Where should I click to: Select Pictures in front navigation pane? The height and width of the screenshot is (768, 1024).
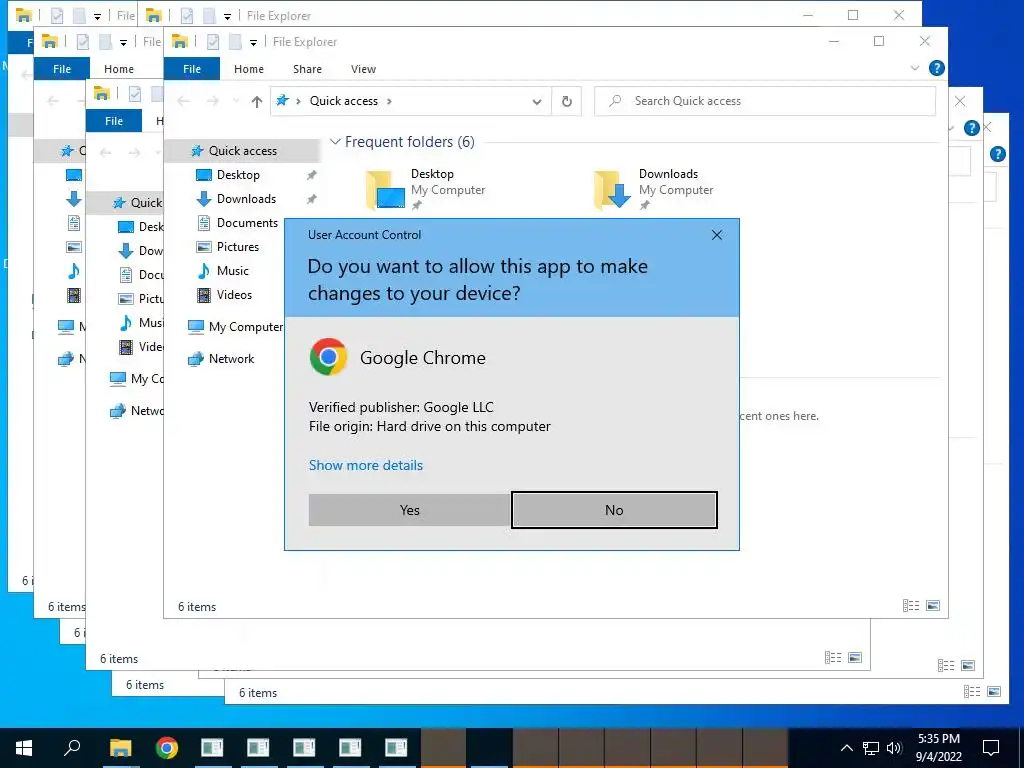pos(238,247)
